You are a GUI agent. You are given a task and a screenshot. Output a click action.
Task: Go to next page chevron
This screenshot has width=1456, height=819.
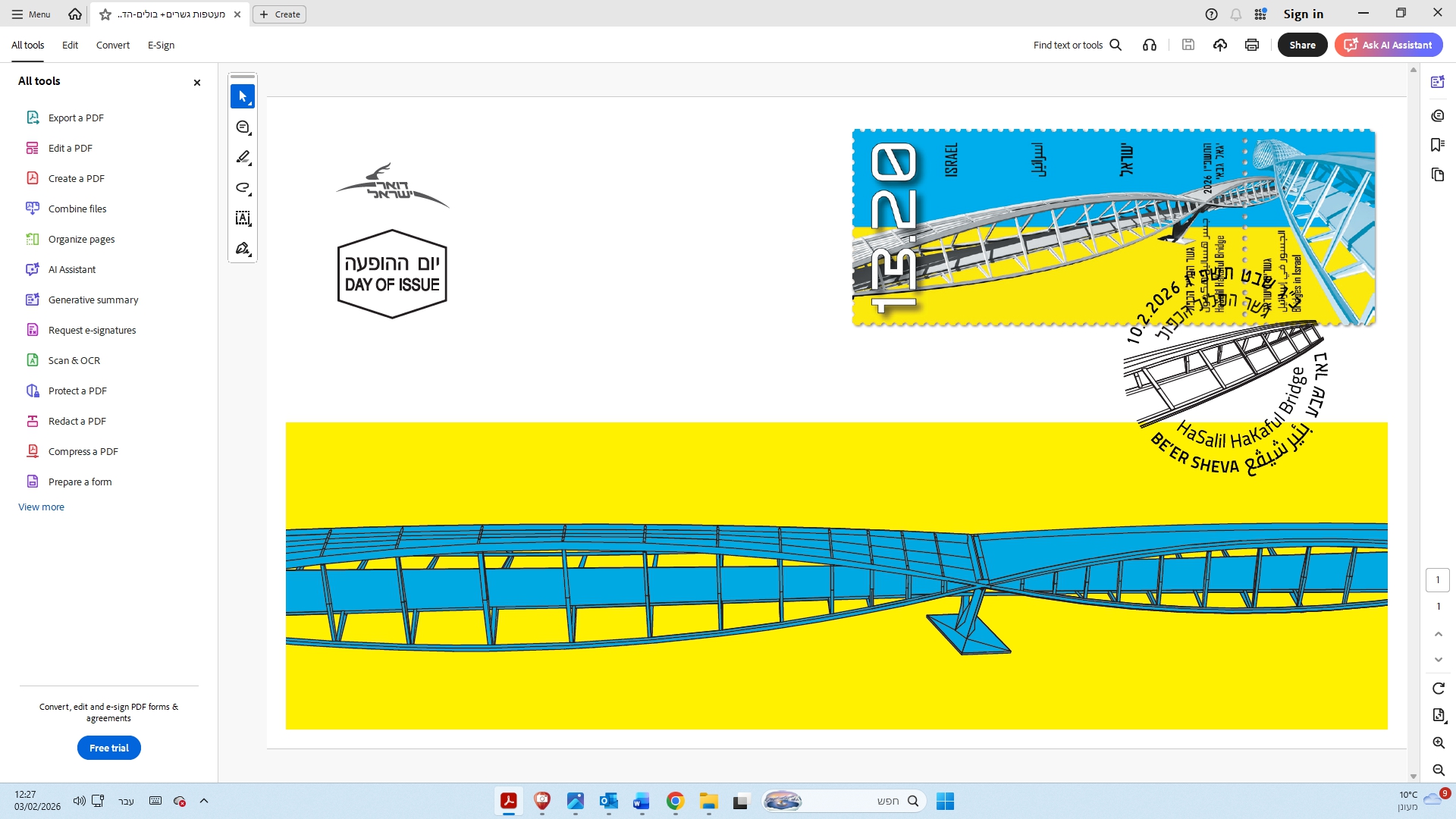coord(1439,660)
